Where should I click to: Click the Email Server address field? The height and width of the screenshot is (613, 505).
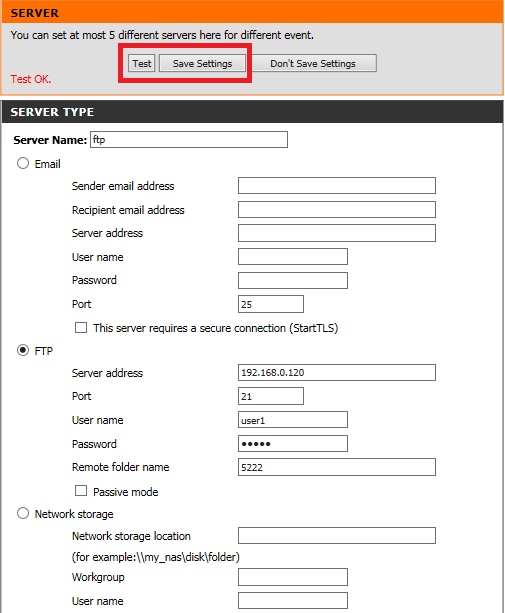pyautogui.click(x=337, y=233)
